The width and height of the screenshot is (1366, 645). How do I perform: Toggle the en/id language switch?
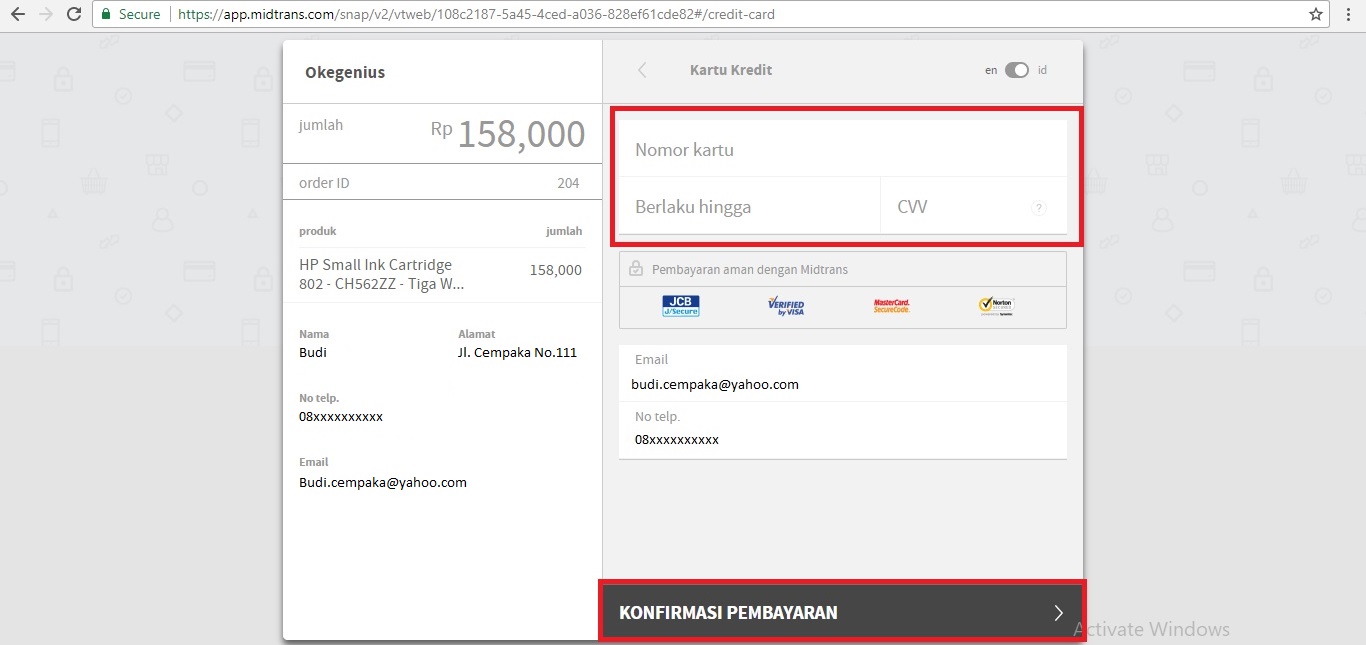coord(1016,70)
